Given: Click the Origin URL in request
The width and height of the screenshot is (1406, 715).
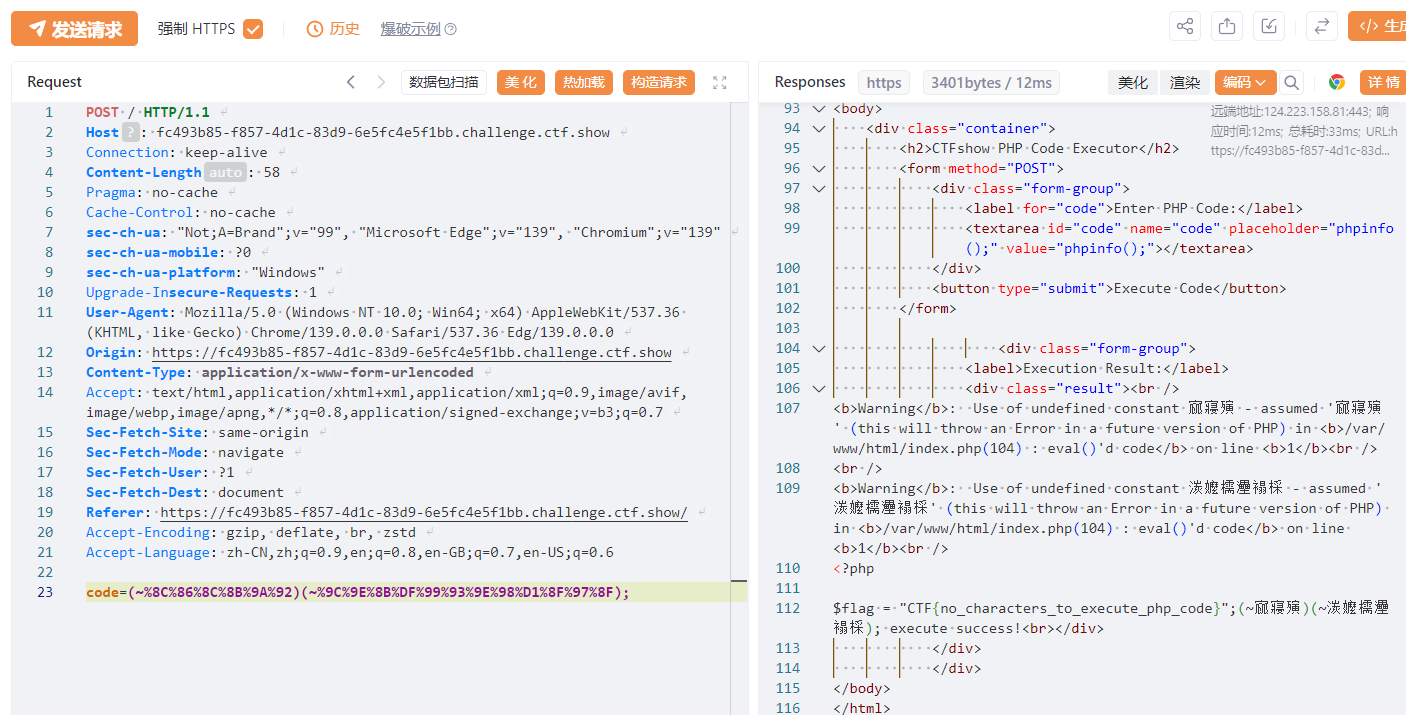Looking at the screenshot, I should point(412,352).
